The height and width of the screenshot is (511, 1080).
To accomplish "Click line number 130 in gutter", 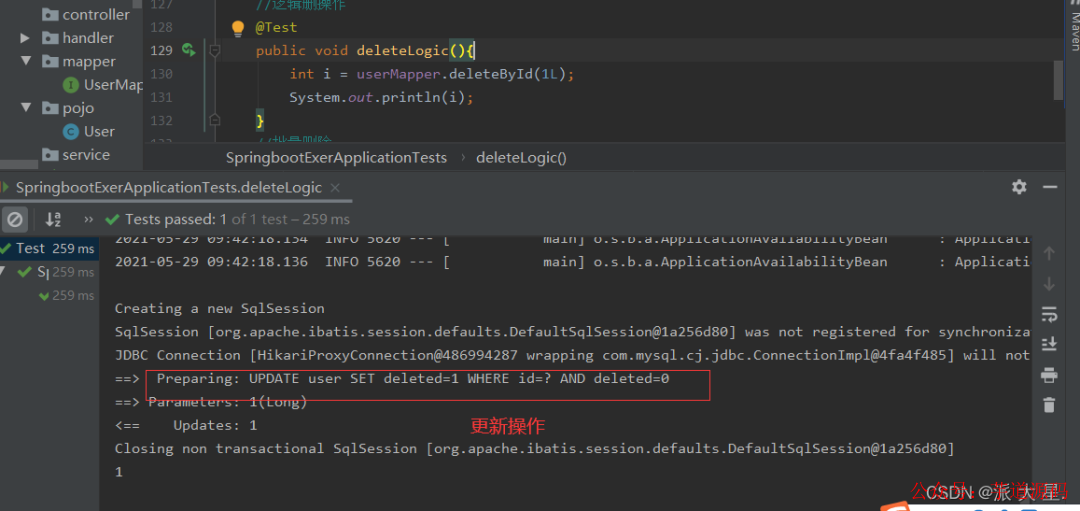I will pyautogui.click(x=161, y=74).
